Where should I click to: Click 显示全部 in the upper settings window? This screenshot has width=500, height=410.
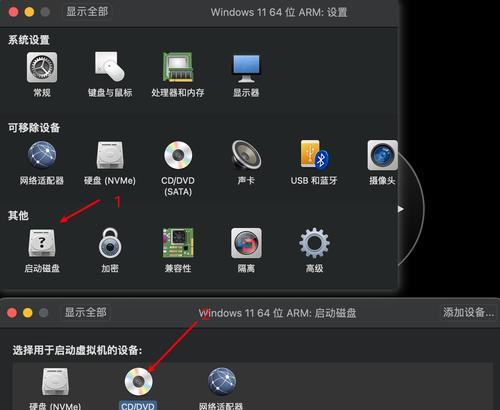[87, 12]
